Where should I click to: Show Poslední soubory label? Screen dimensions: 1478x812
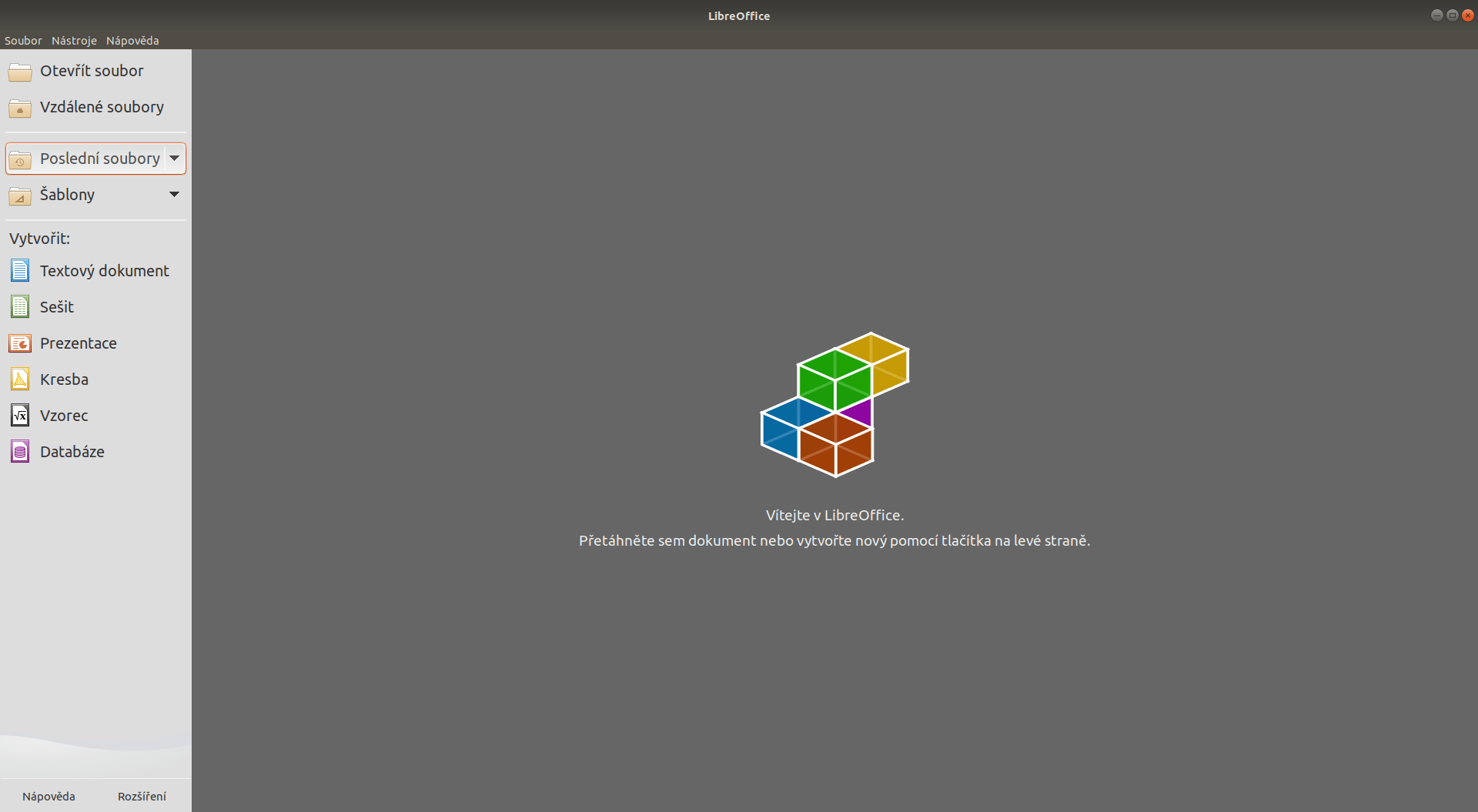tap(100, 159)
